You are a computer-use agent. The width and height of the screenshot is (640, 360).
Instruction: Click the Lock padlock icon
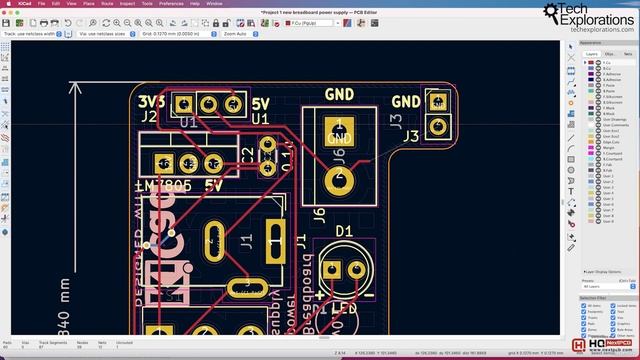(x=216, y=23)
